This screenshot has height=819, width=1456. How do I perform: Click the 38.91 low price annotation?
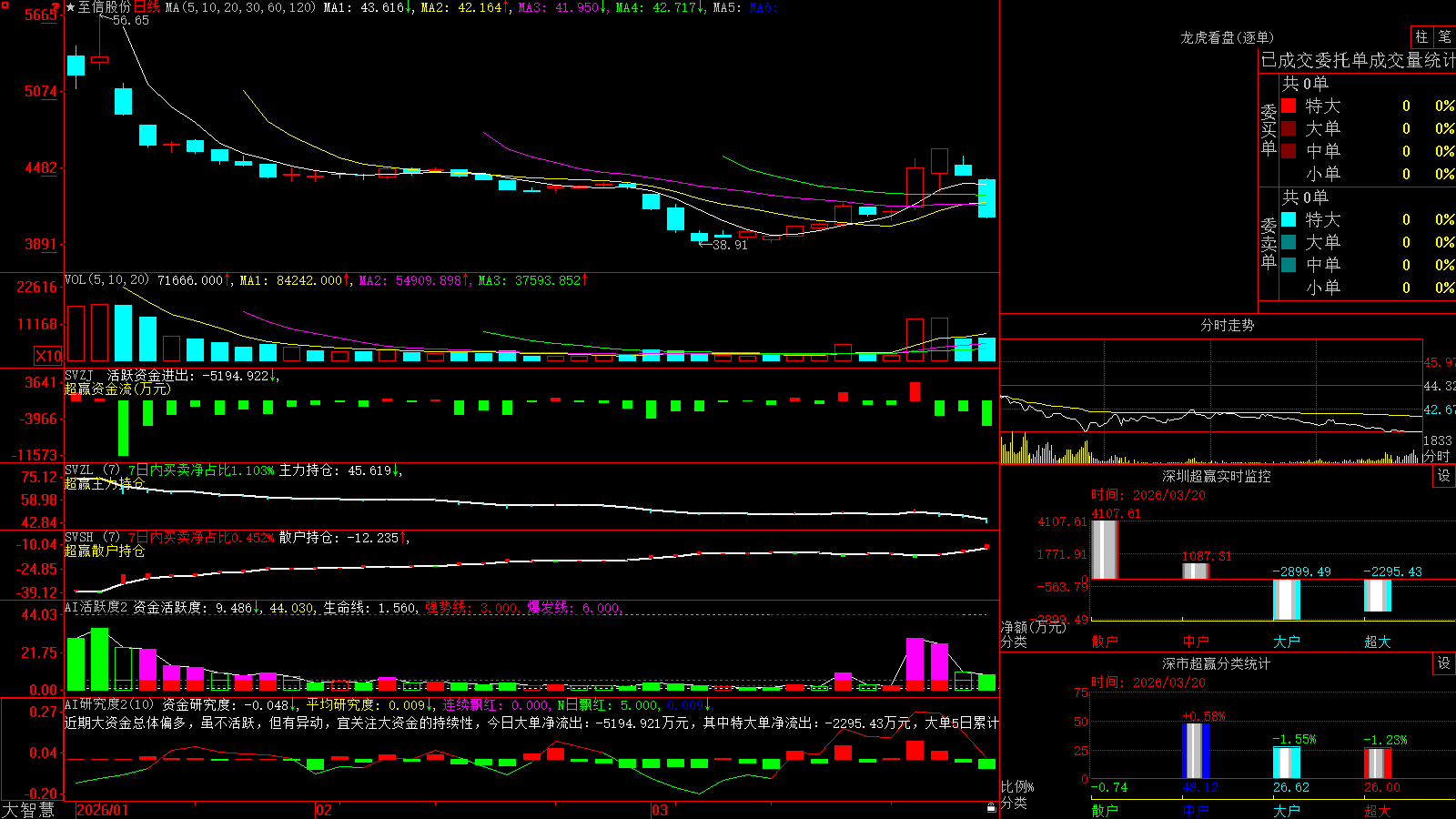pyautogui.click(x=730, y=245)
